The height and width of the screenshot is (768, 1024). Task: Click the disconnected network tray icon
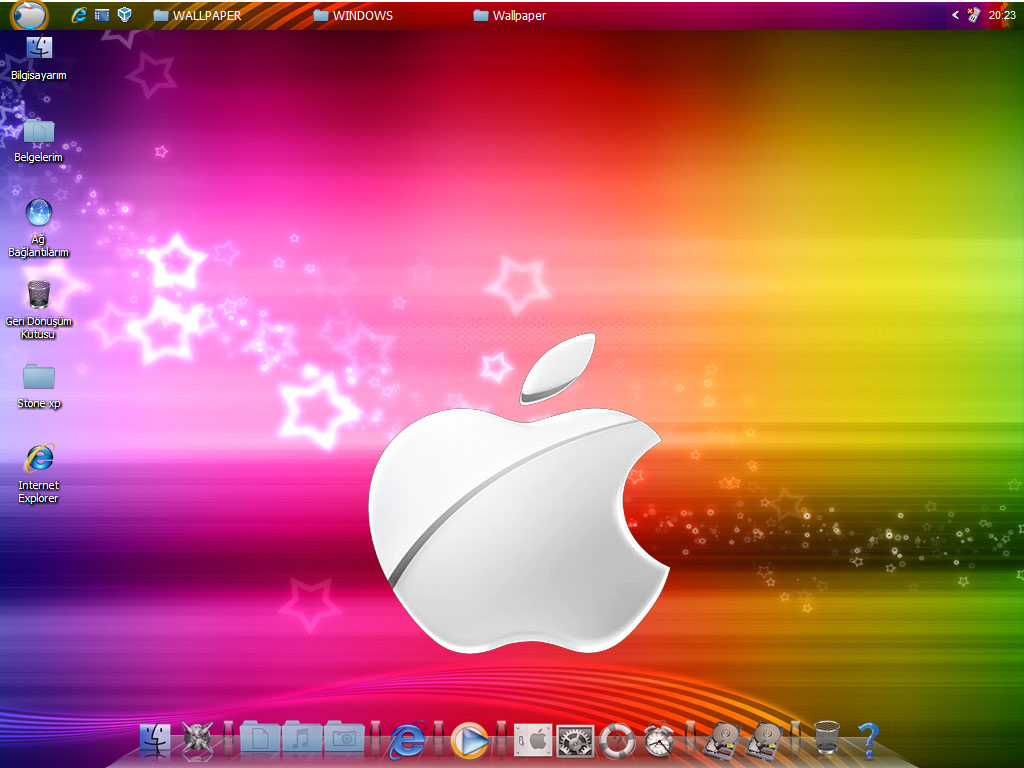coord(974,15)
